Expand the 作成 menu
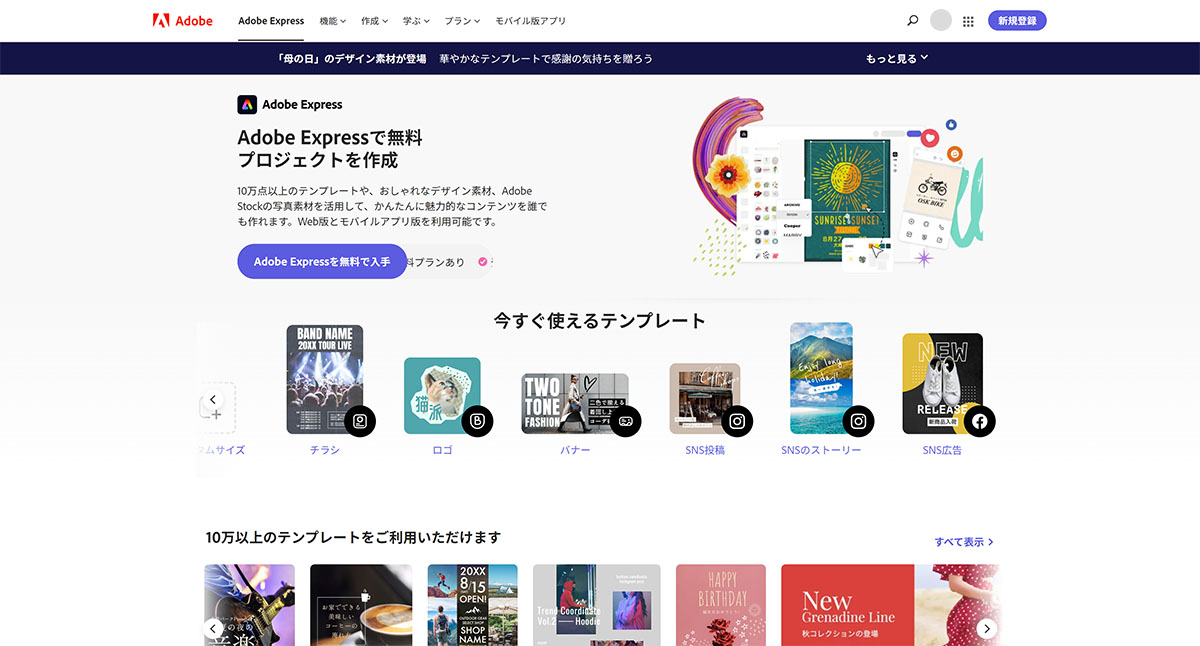1200x646 pixels. pos(375,20)
